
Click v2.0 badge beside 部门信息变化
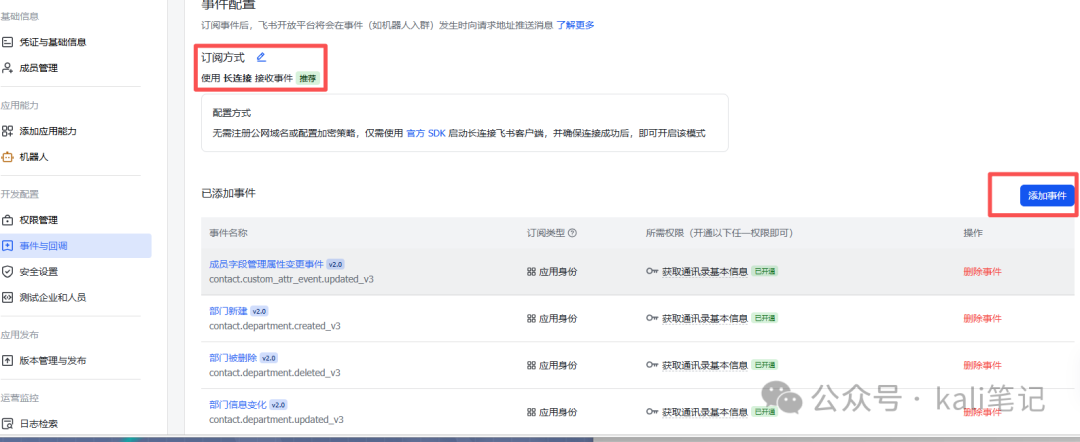(278, 405)
